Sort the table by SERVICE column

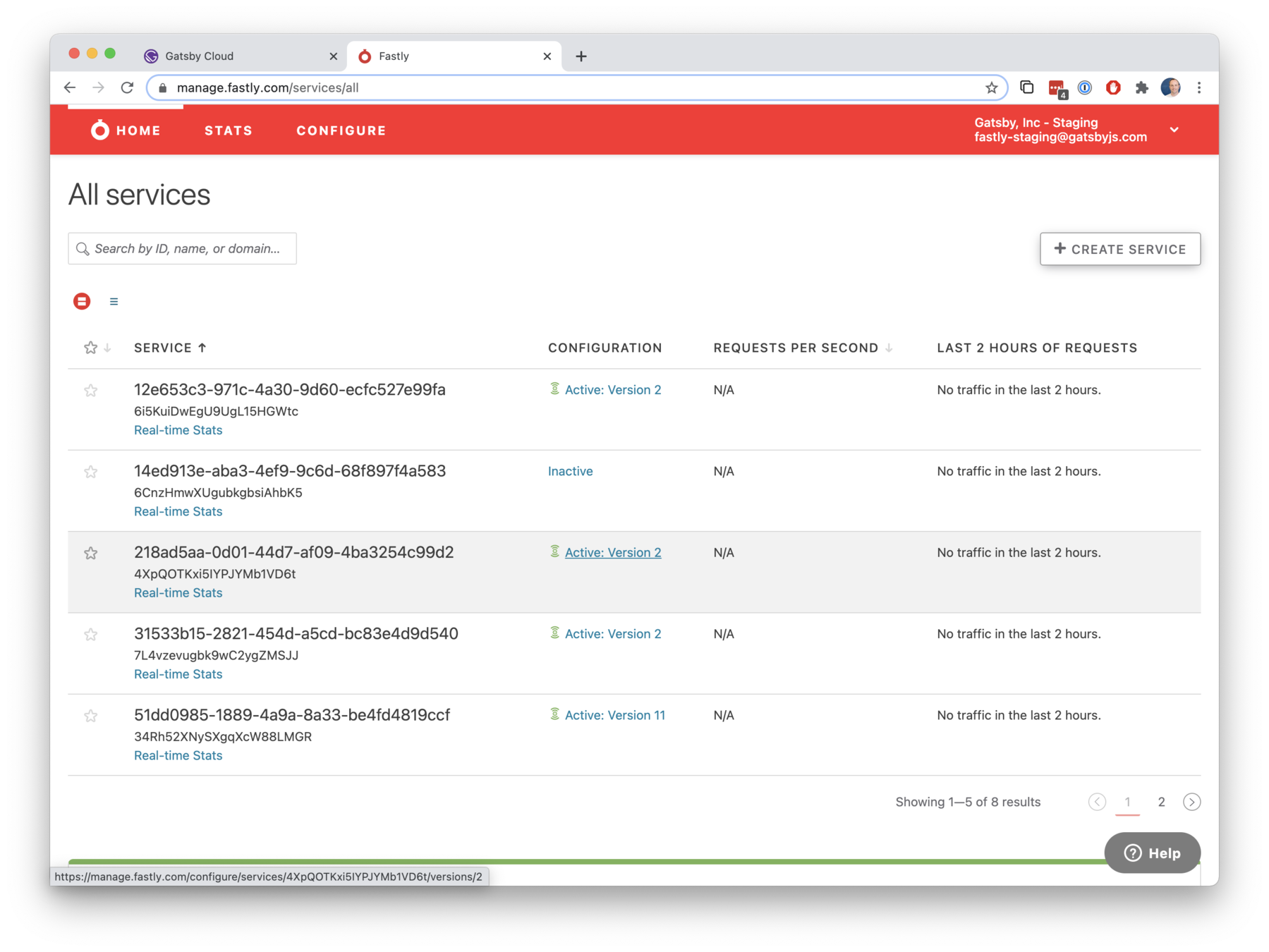point(170,348)
